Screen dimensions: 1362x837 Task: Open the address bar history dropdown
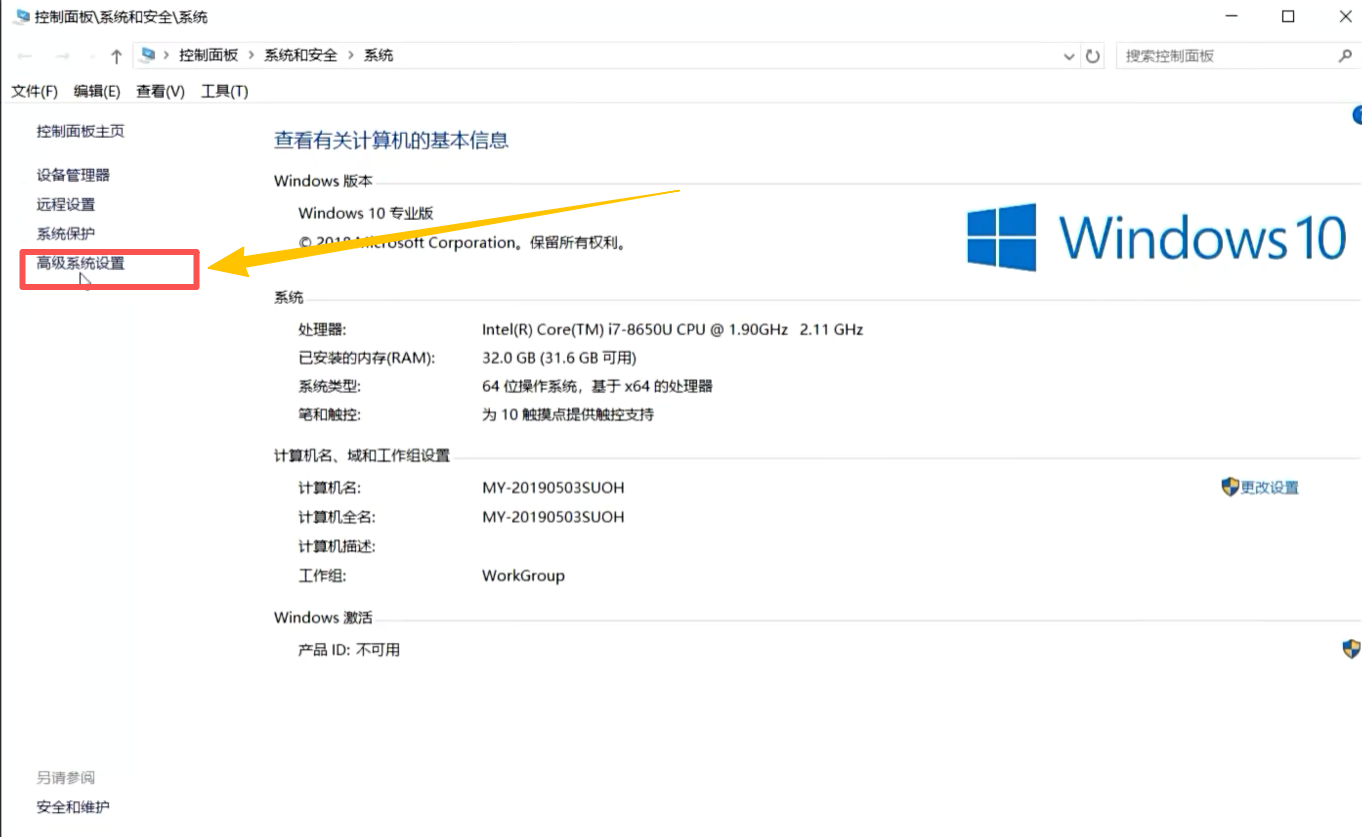tap(1069, 57)
